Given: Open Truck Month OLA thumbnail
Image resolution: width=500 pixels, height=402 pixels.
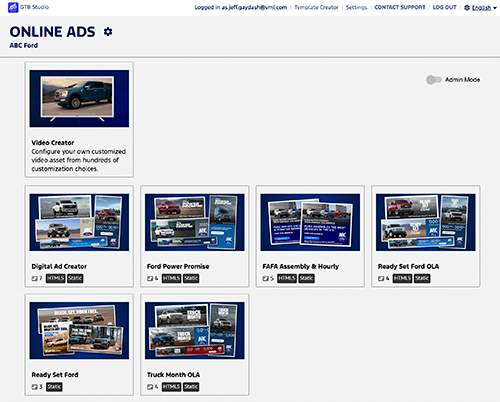Looking at the screenshot, I should coord(195,331).
